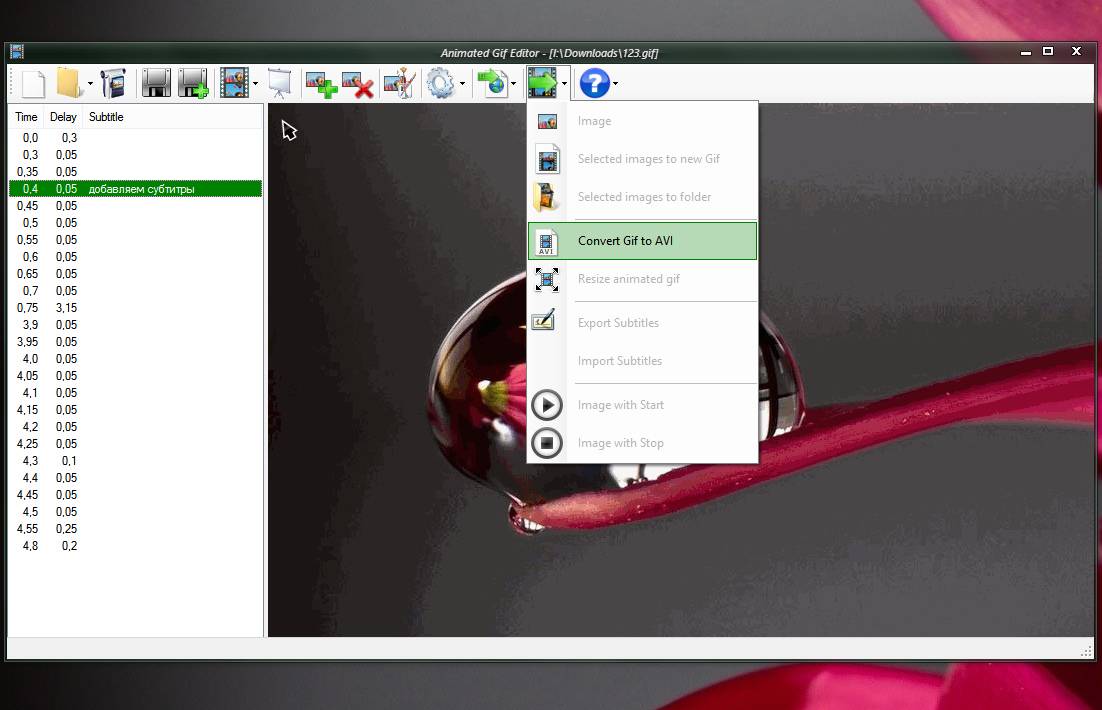Choose Selected images to folder
This screenshot has width=1102, height=710.
coord(642,197)
